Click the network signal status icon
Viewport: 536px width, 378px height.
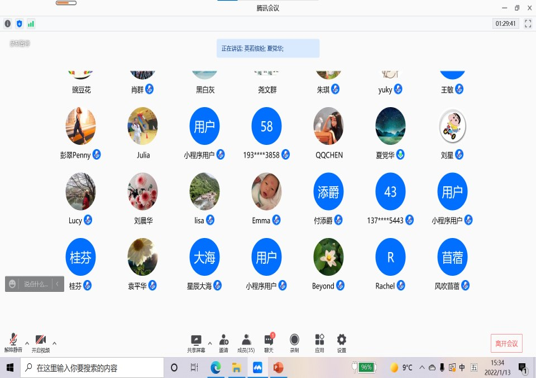(31, 24)
